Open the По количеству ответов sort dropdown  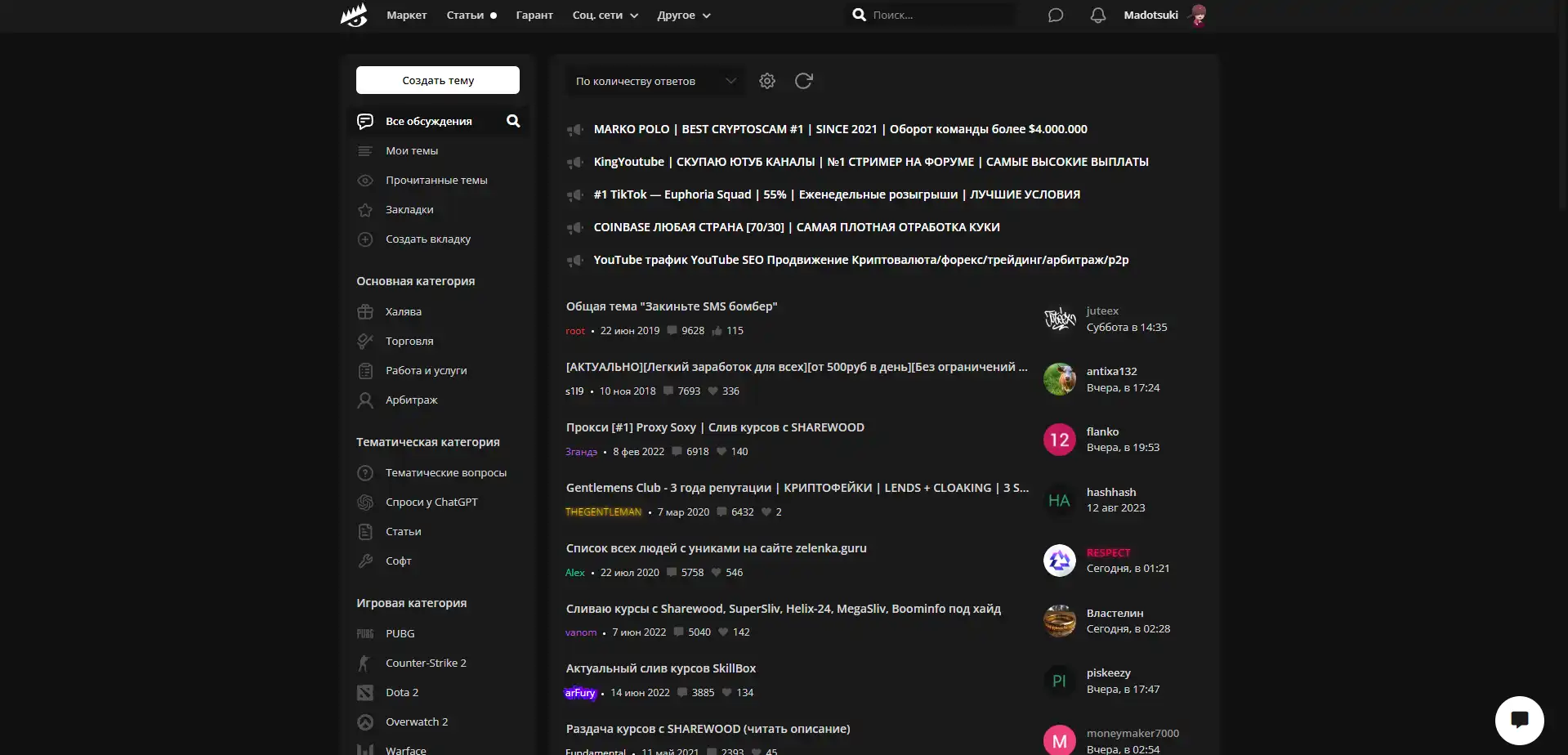654,81
